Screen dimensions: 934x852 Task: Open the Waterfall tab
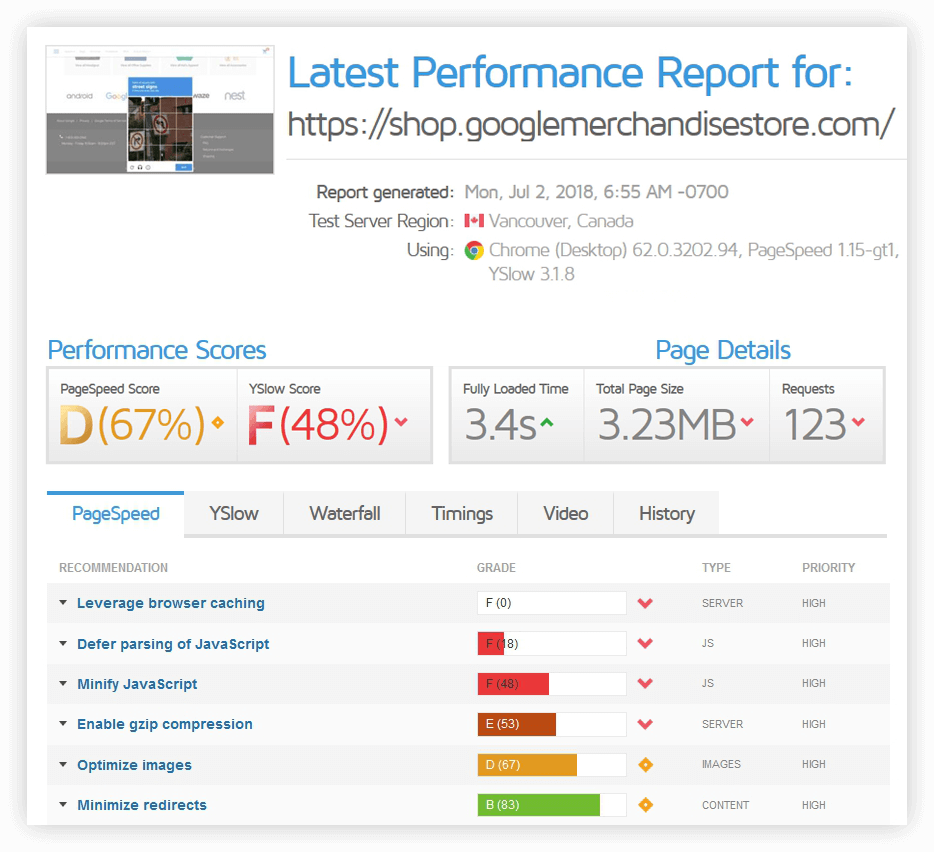345,514
